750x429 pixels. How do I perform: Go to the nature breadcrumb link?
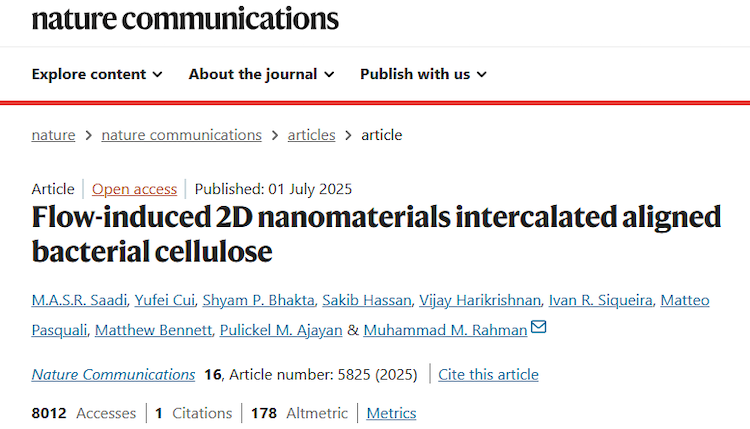click(53, 135)
